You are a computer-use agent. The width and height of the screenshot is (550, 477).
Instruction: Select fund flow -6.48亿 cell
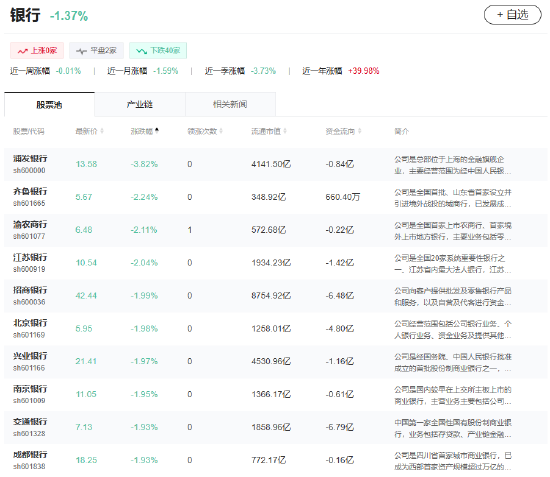340,296
